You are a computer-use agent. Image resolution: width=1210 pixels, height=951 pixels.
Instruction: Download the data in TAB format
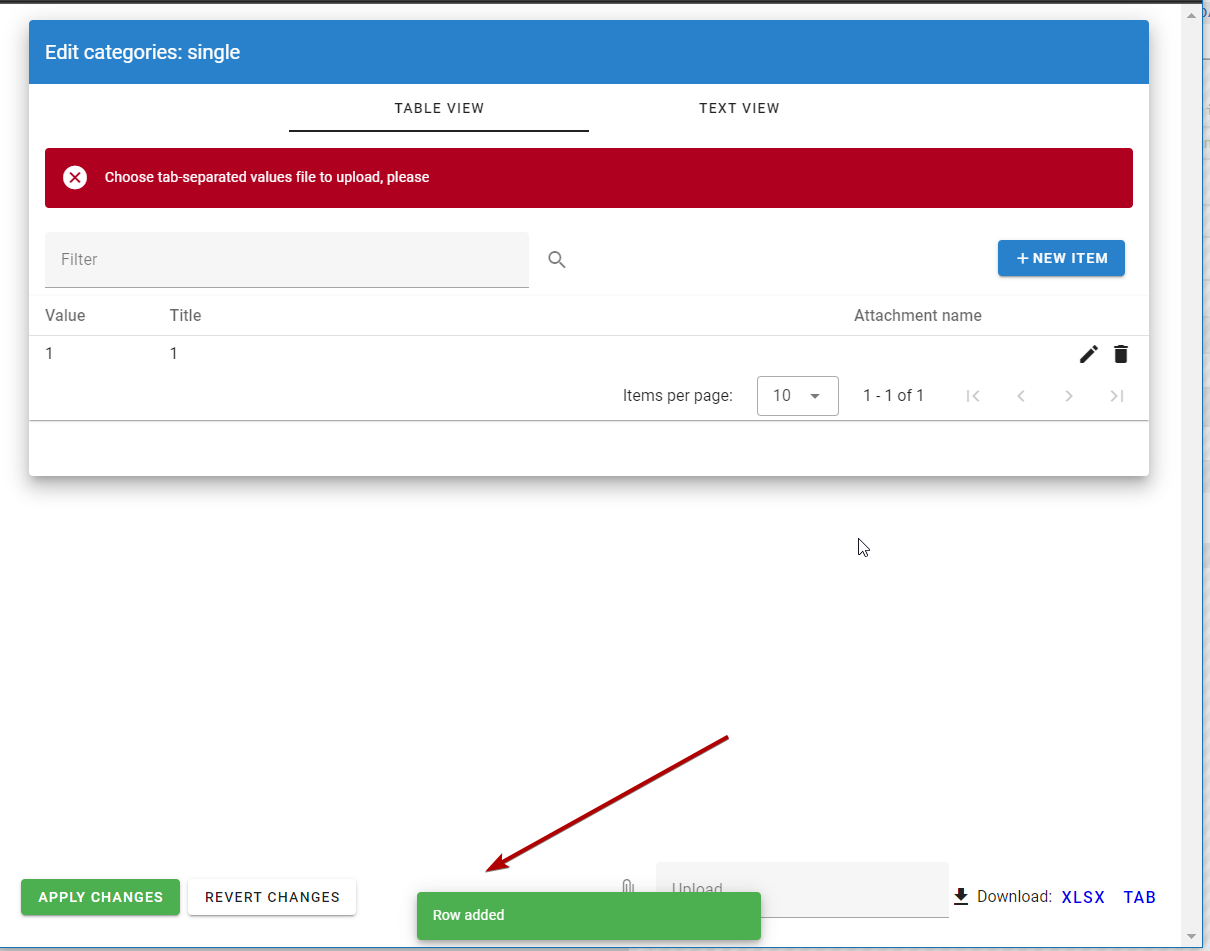coord(1139,897)
